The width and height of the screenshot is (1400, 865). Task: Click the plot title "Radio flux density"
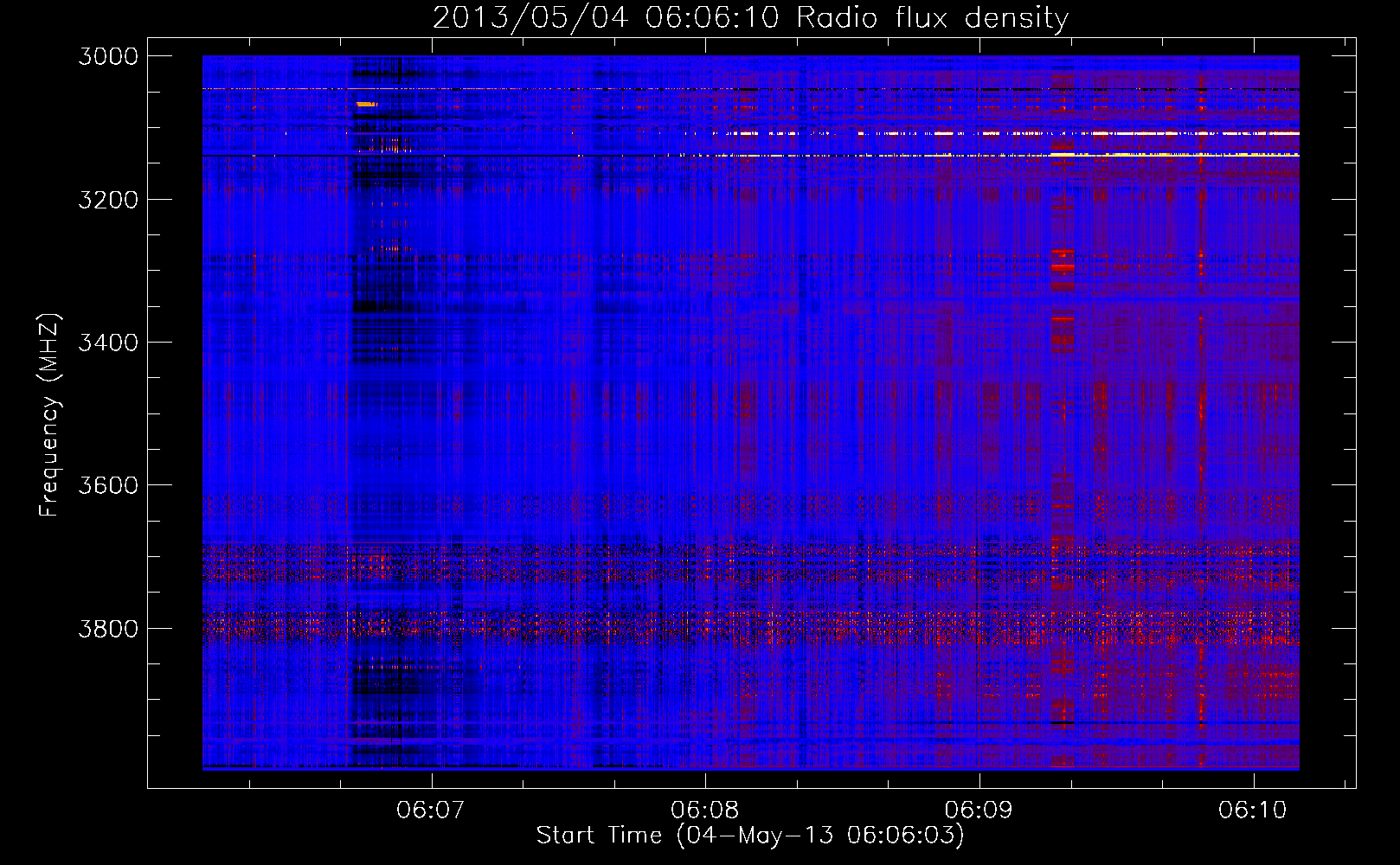click(x=932, y=18)
